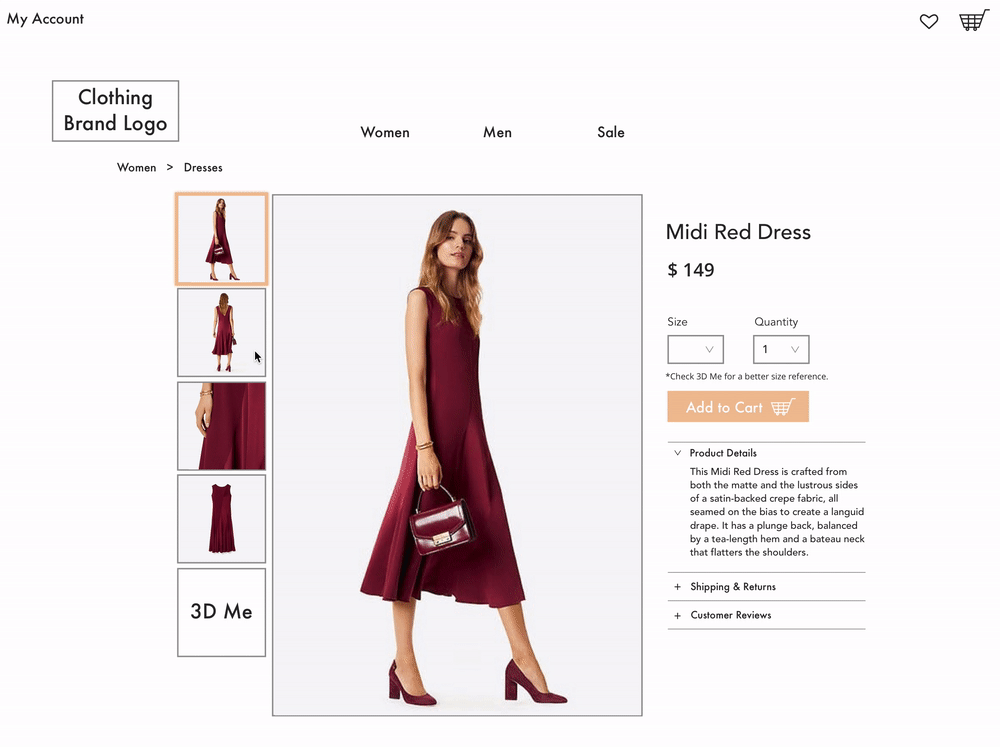Click Add to Cart button
The width and height of the screenshot is (1000, 747).
[x=738, y=406]
